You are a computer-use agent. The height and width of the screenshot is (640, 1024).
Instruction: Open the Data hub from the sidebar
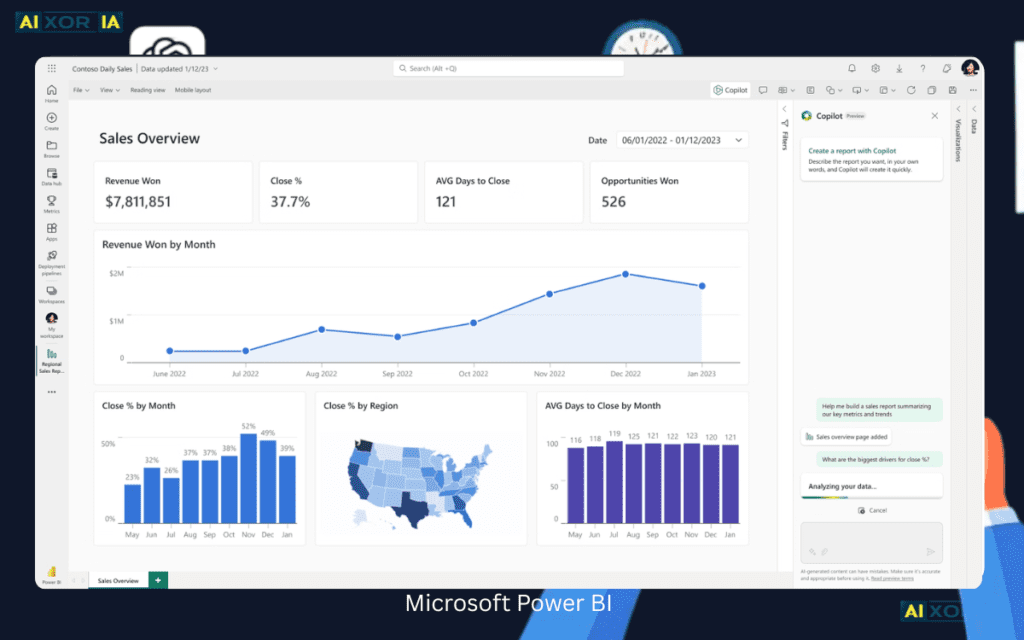51,176
